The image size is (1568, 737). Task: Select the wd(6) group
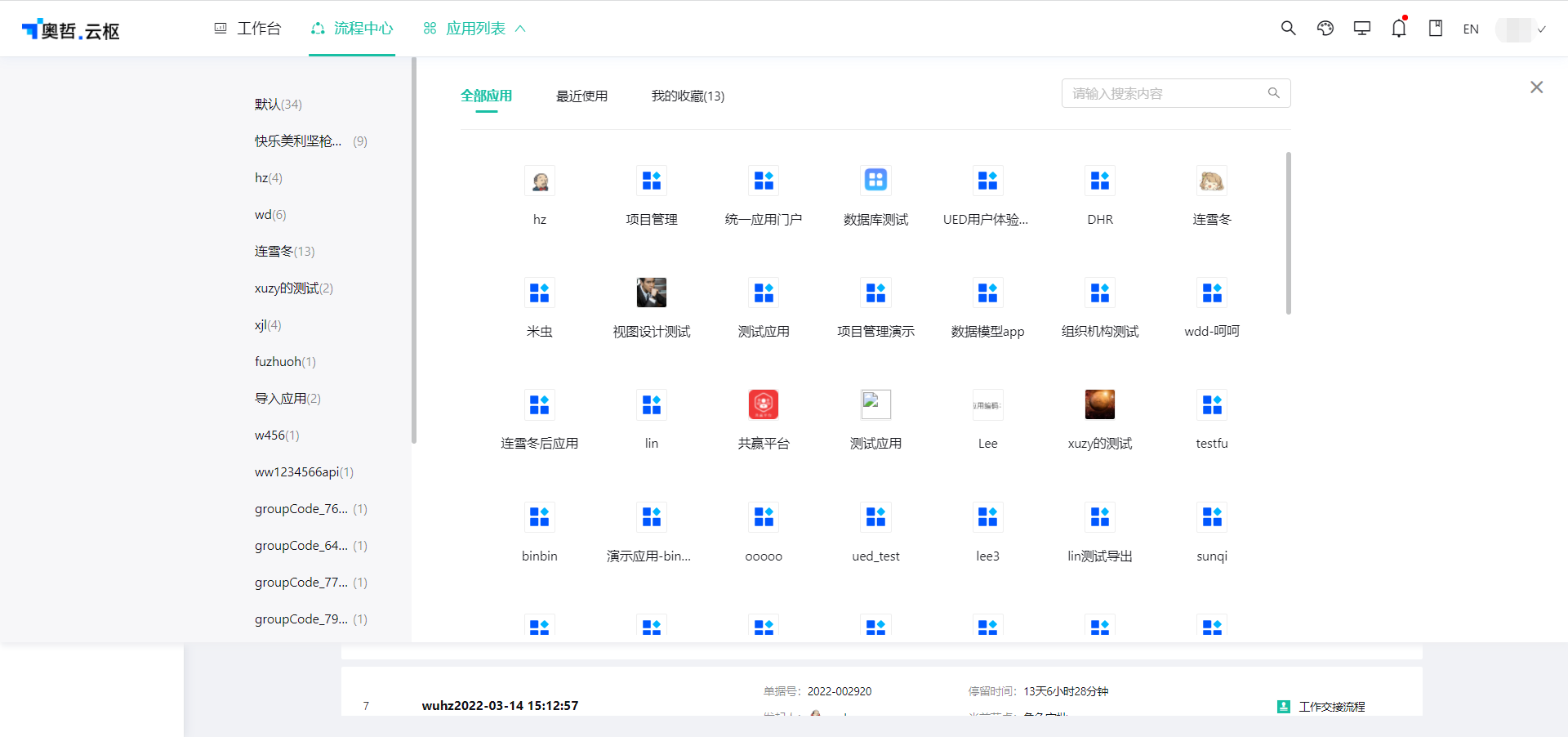270,215
